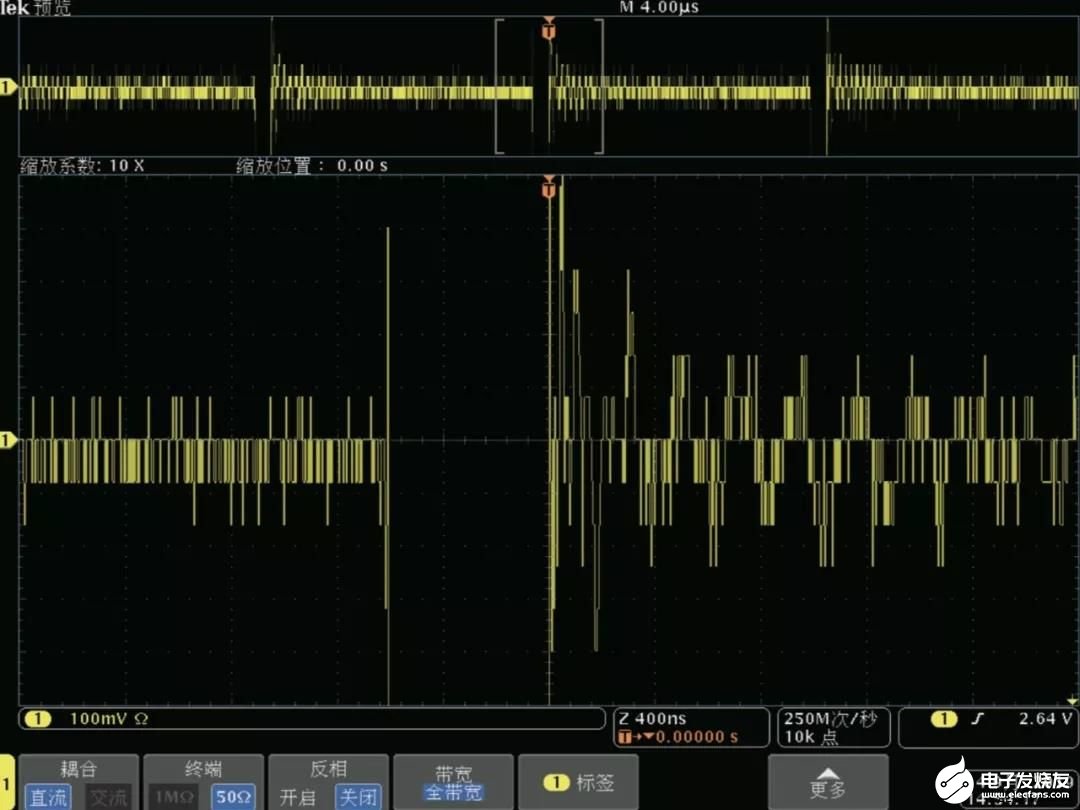Click the 终端 termination menu header

(x=203, y=769)
